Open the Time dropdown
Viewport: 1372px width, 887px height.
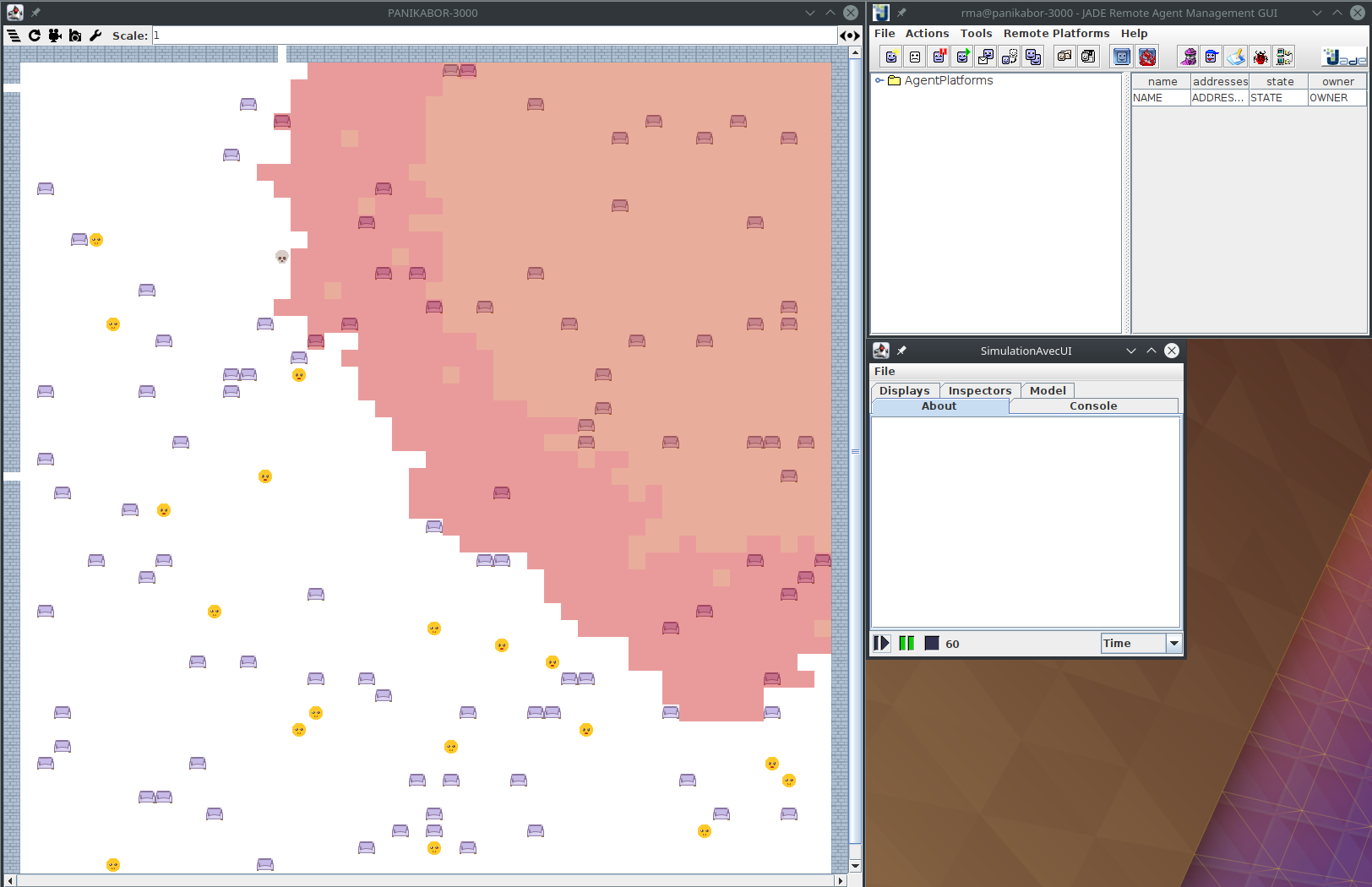coord(1141,644)
